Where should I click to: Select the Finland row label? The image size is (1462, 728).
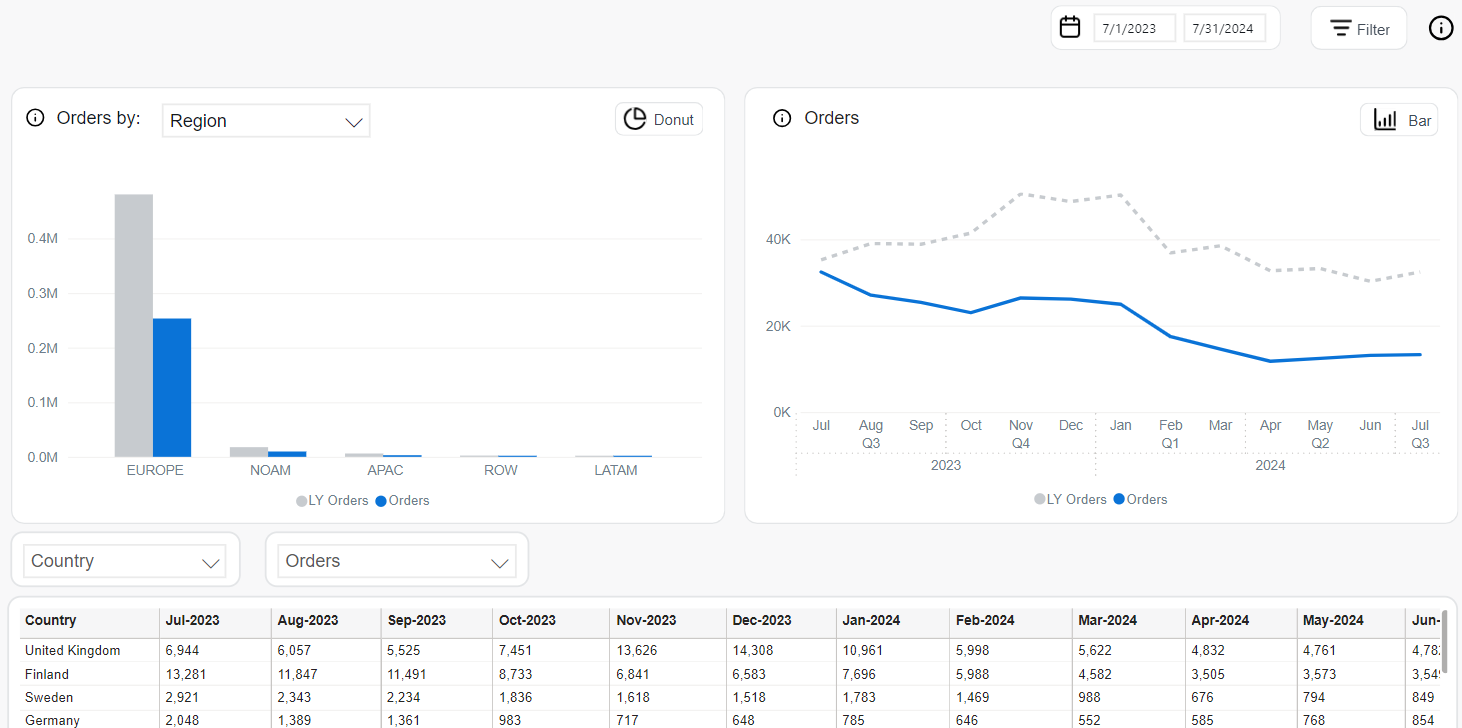click(x=47, y=674)
